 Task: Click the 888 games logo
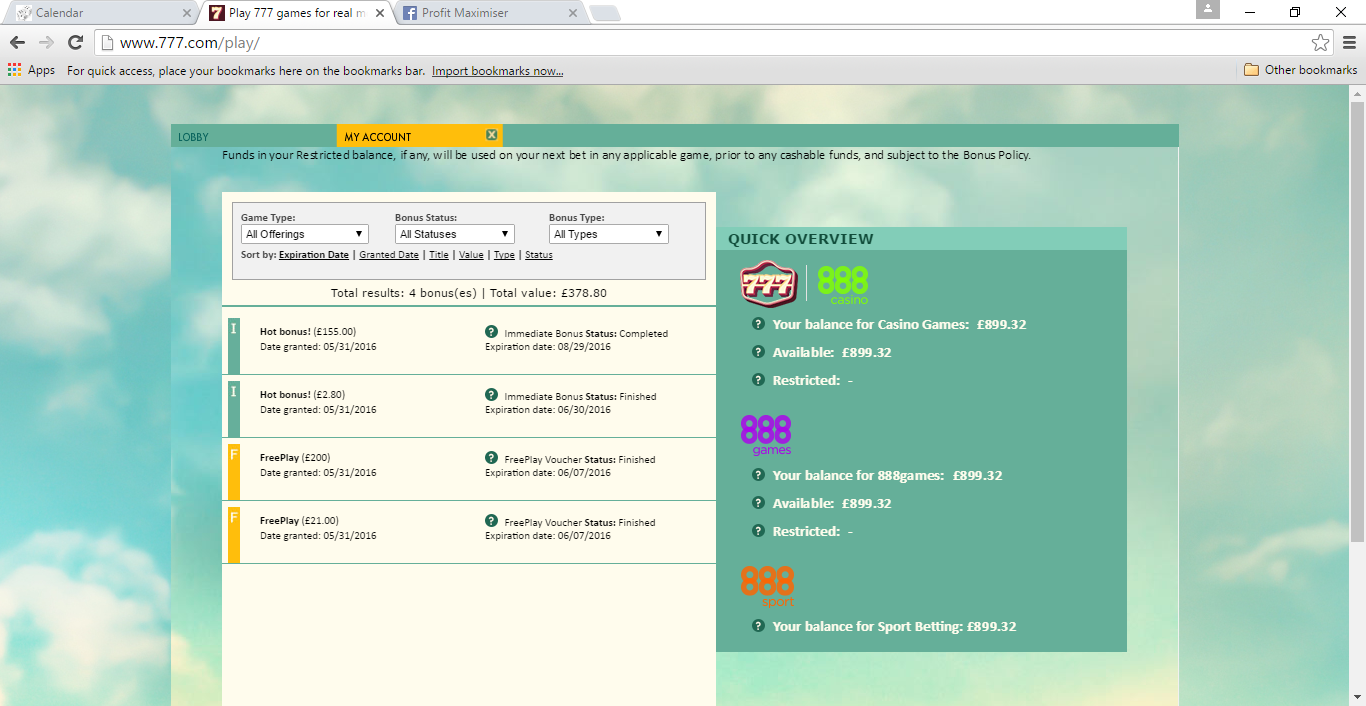(x=766, y=435)
